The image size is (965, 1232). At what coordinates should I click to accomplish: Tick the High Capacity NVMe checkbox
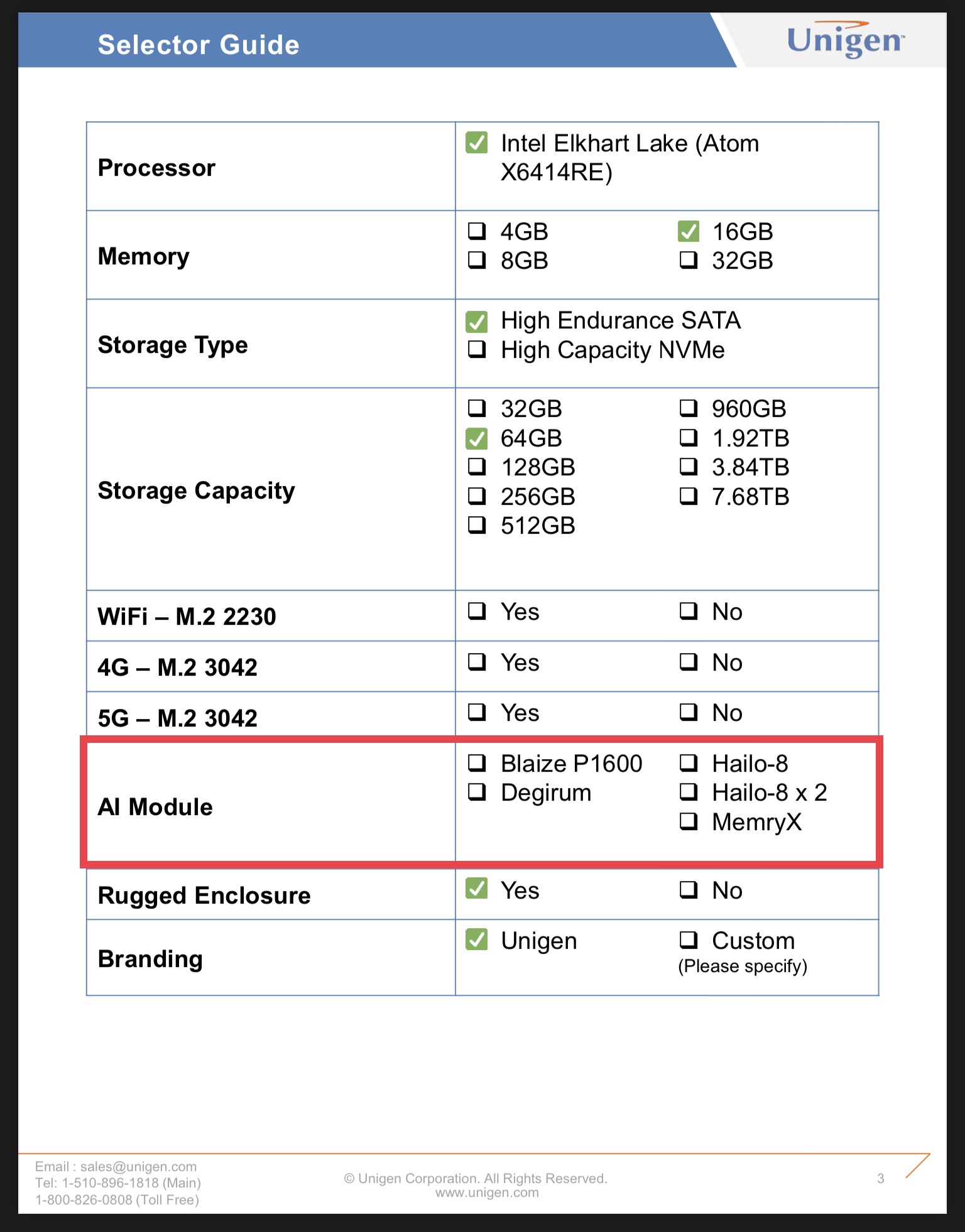[477, 350]
